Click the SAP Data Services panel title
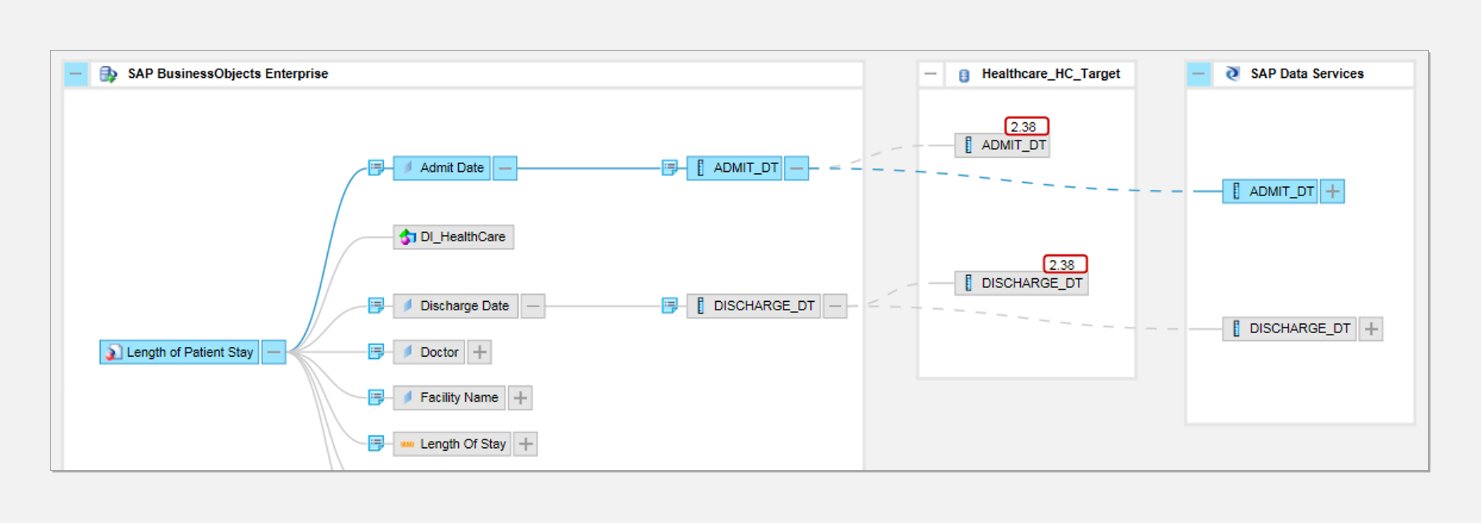Image resolution: width=1481 pixels, height=523 pixels. pyautogui.click(x=1307, y=74)
